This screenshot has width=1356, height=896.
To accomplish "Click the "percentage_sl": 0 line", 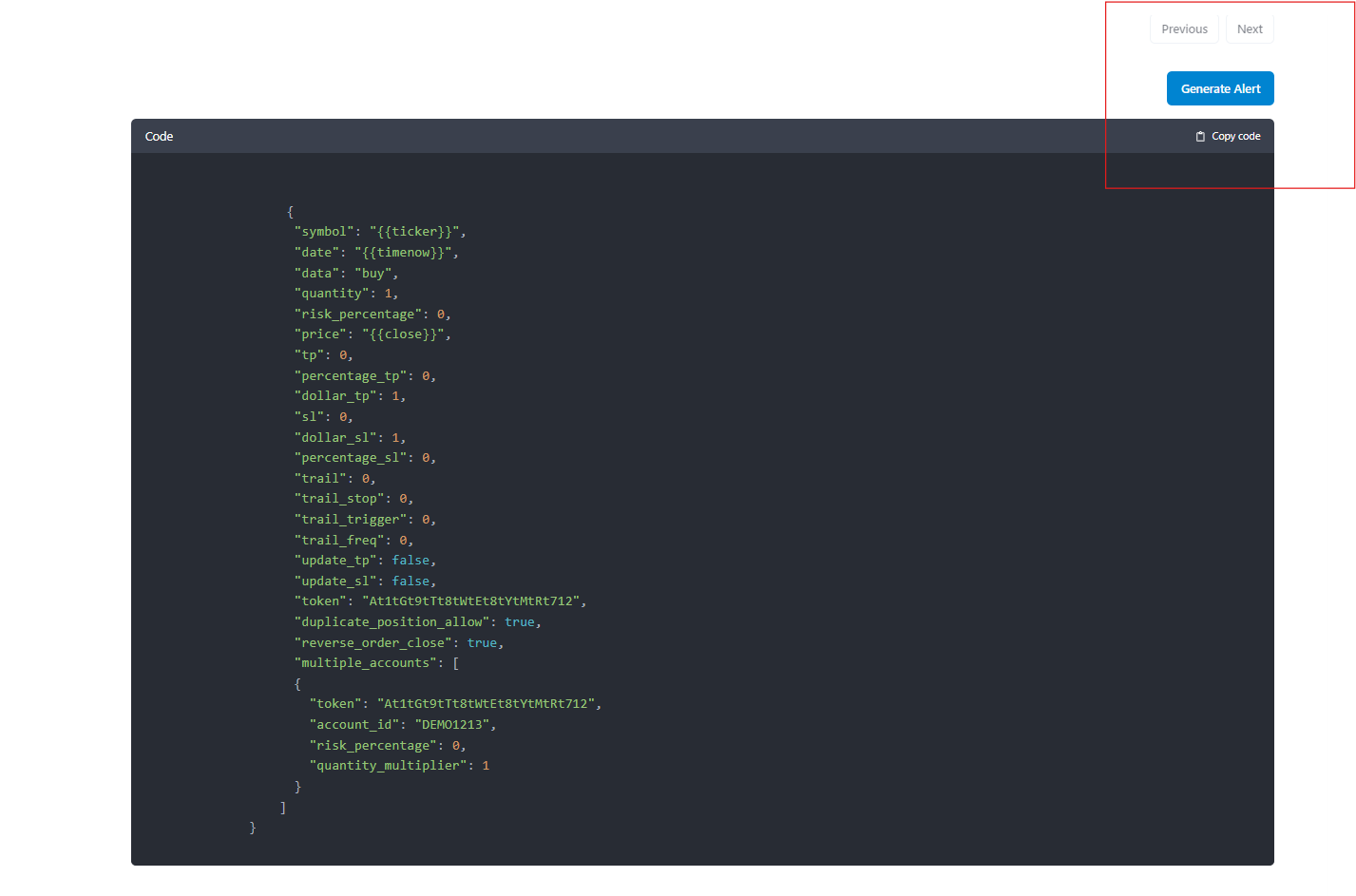I will [365, 458].
